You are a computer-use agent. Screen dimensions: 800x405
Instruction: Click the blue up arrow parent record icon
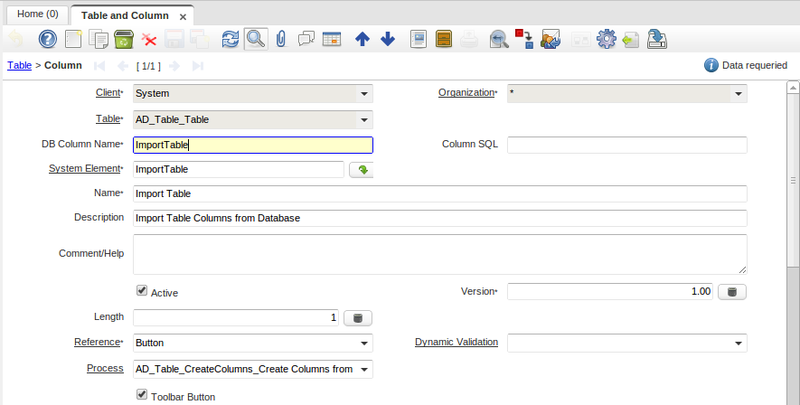362,39
